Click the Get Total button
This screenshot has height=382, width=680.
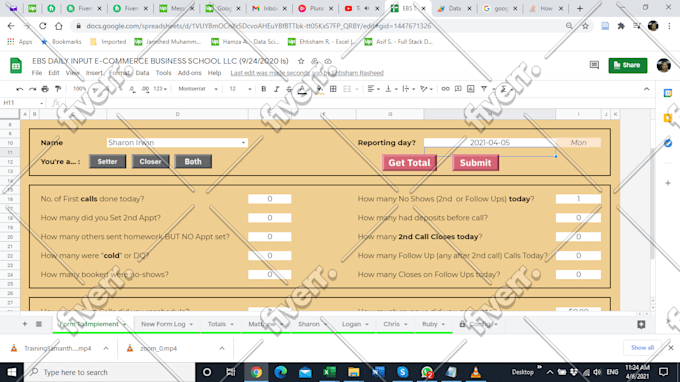(409, 163)
